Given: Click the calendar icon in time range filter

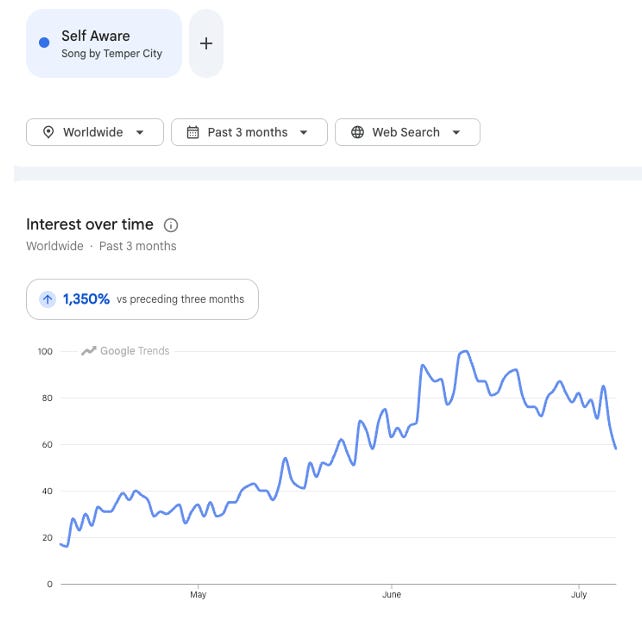Looking at the screenshot, I should tap(193, 132).
